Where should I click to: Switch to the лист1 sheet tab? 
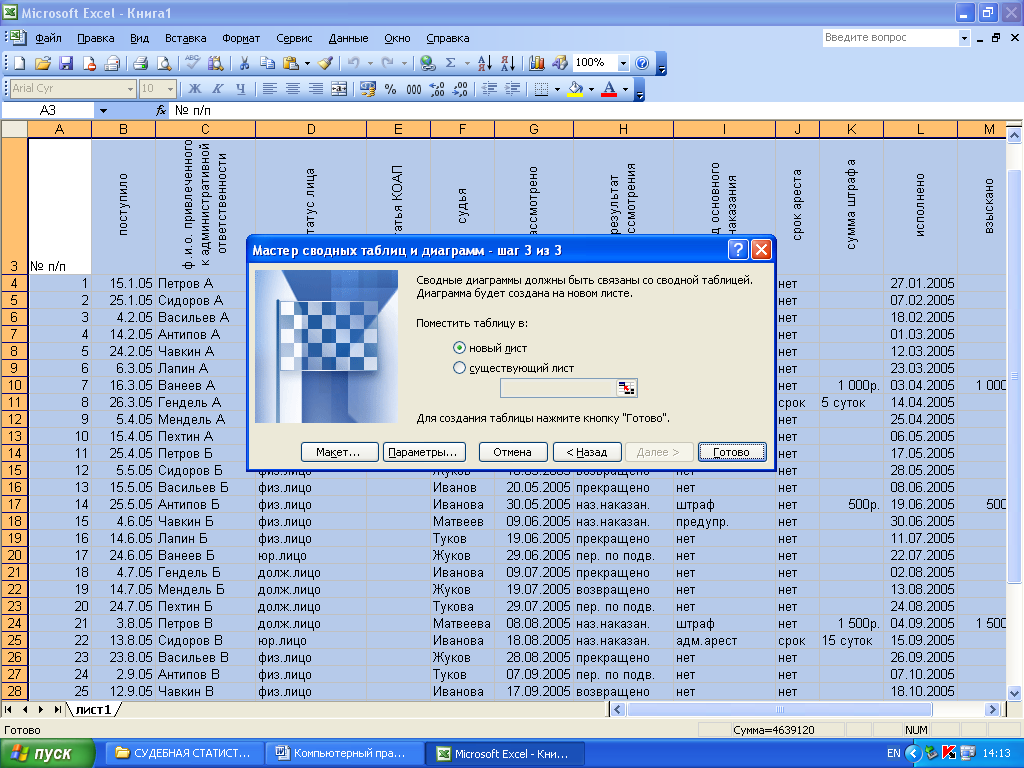tap(93, 709)
